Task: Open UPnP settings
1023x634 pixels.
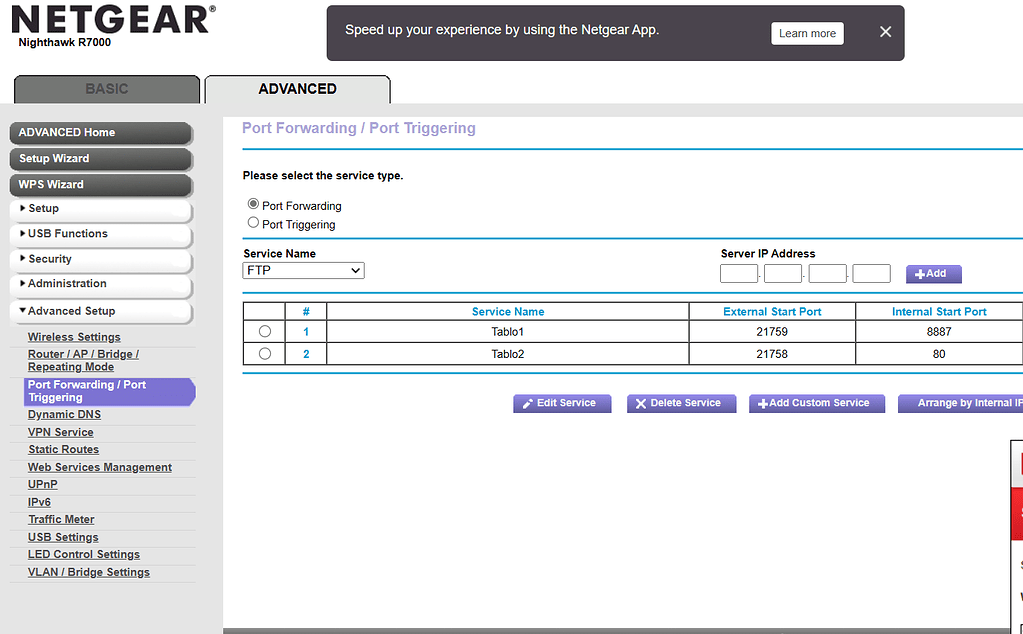Action: coord(42,485)
